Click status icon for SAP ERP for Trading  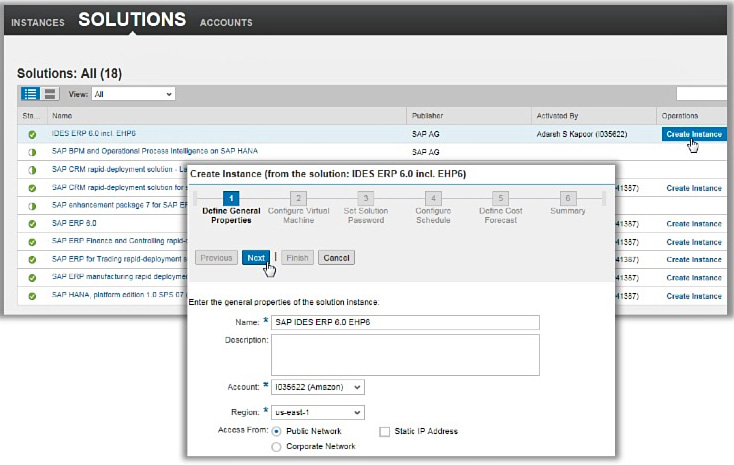[32, 259]
